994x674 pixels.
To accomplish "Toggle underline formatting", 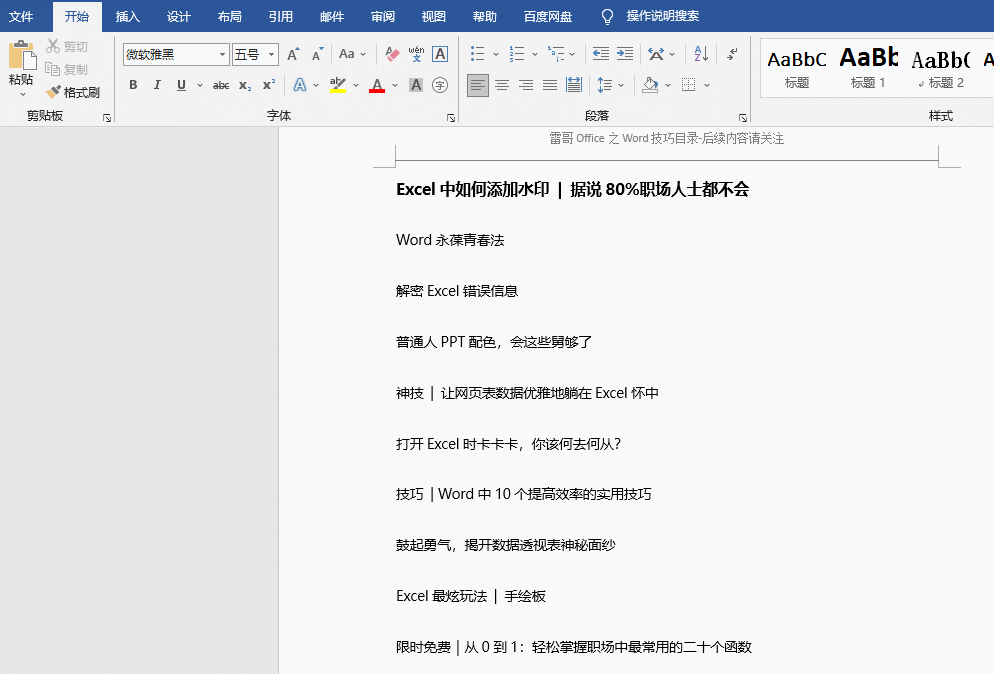I will click(181, 85).
